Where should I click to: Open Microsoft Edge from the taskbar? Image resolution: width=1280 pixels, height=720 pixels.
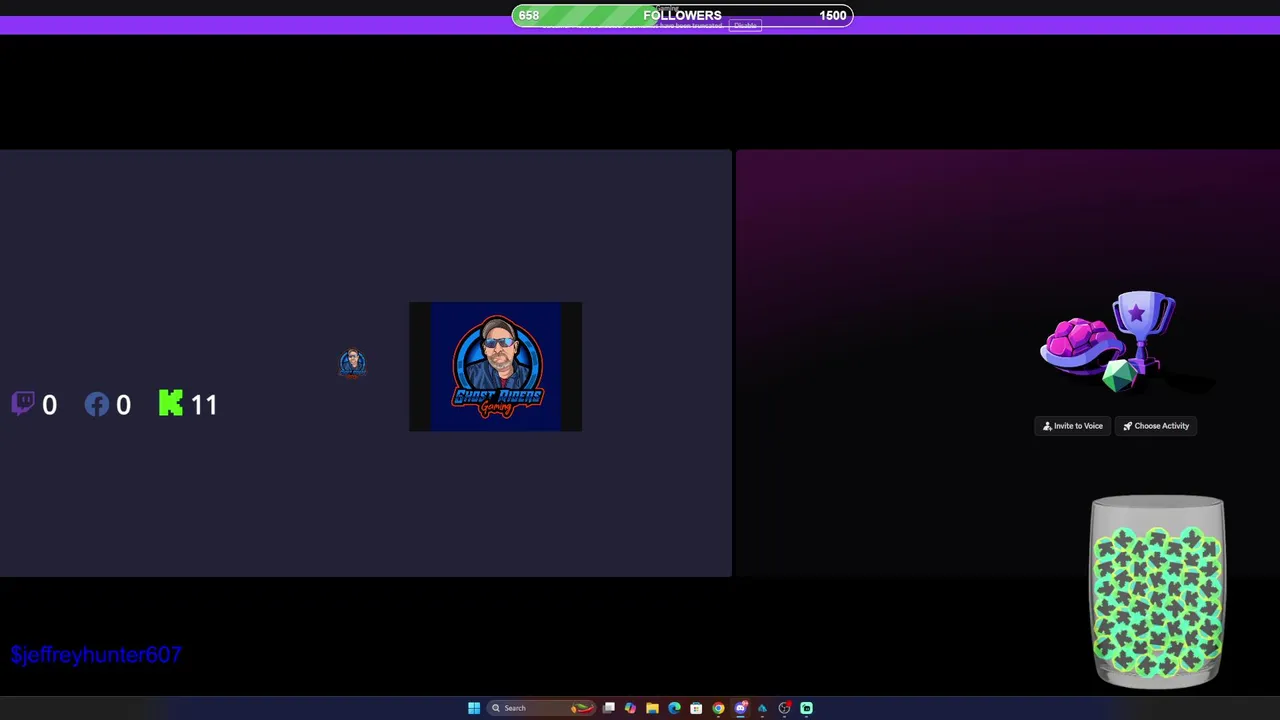coord(674,708)
